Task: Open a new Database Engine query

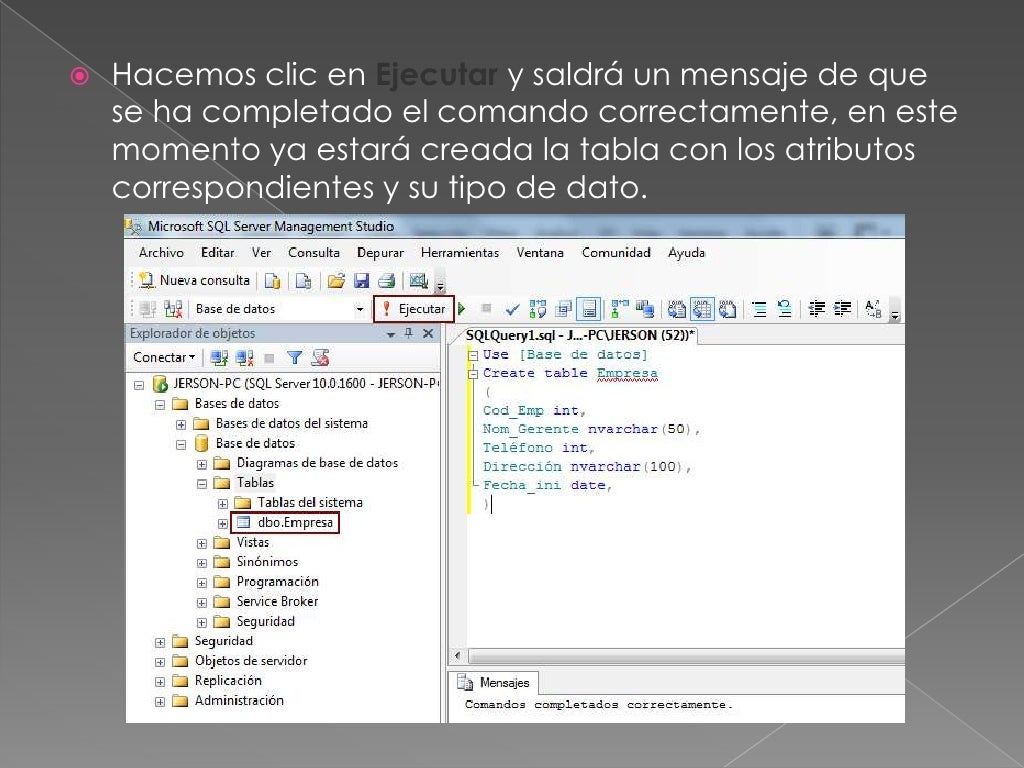Action: coord(272,281)
